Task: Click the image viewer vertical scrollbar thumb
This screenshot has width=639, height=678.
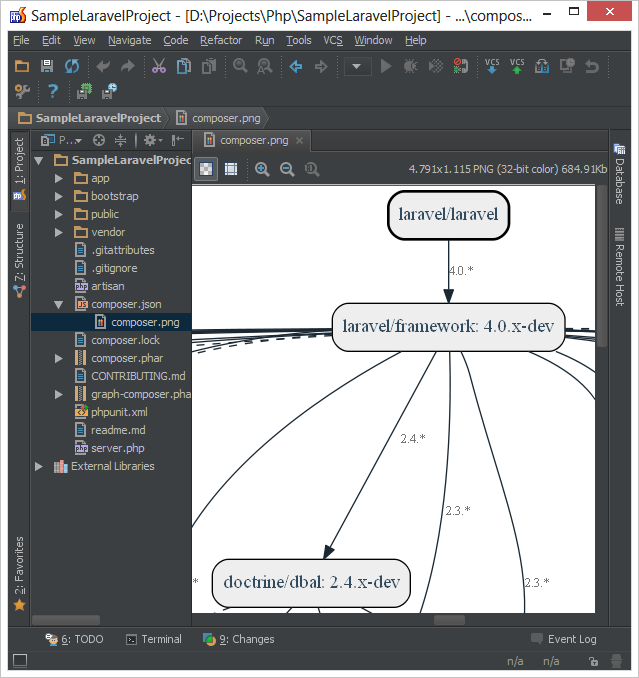Action: (x=602, y=265)
